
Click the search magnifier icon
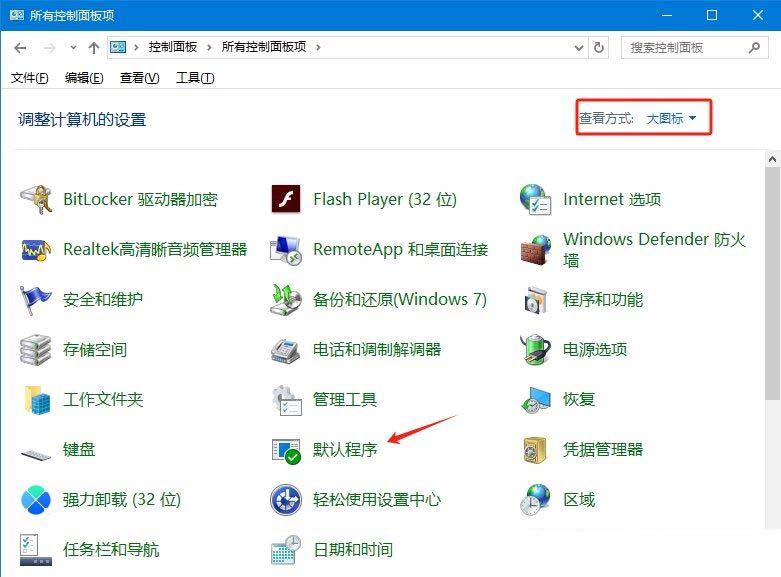click(754, 47)
